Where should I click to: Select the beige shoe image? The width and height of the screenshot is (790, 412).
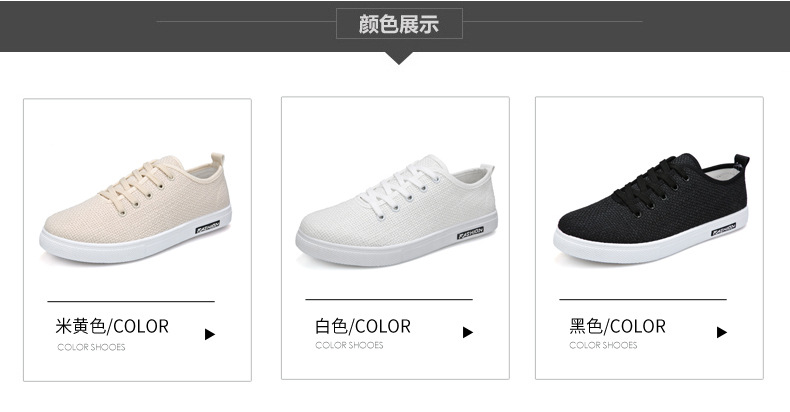click(136, 208)
